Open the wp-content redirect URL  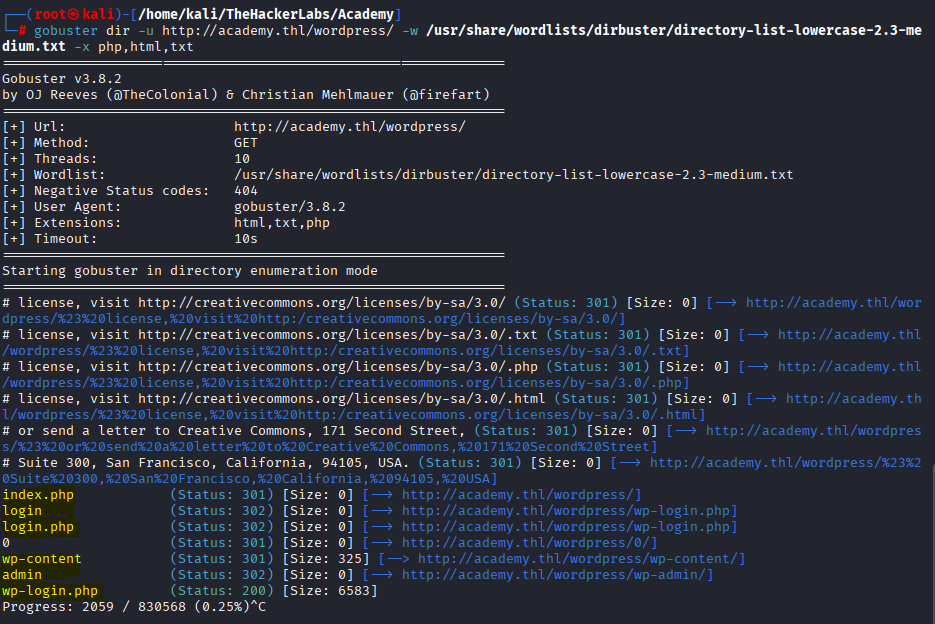click(x=581, y=559)
